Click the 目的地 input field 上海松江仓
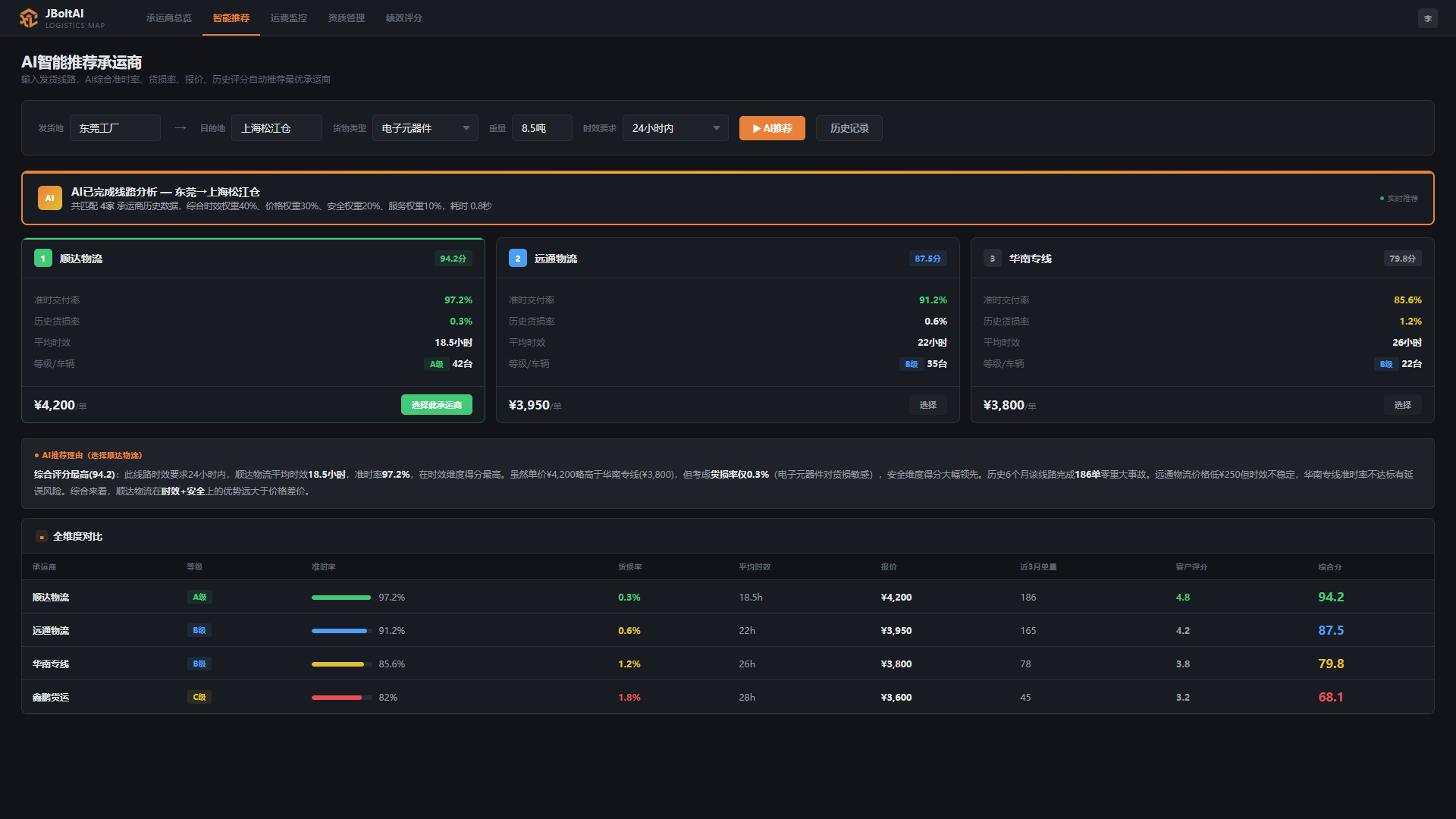 click(277, 128)
